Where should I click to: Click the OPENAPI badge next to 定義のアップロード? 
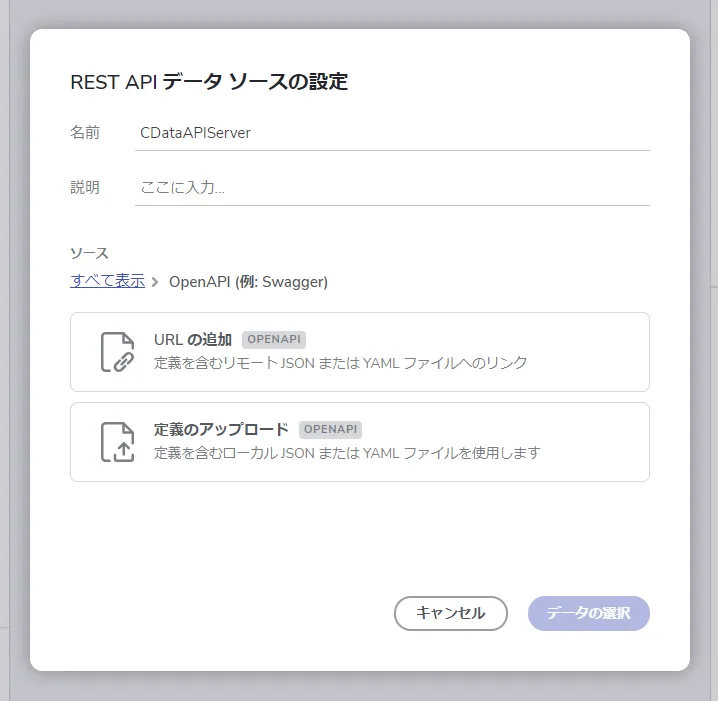point(331,430)
